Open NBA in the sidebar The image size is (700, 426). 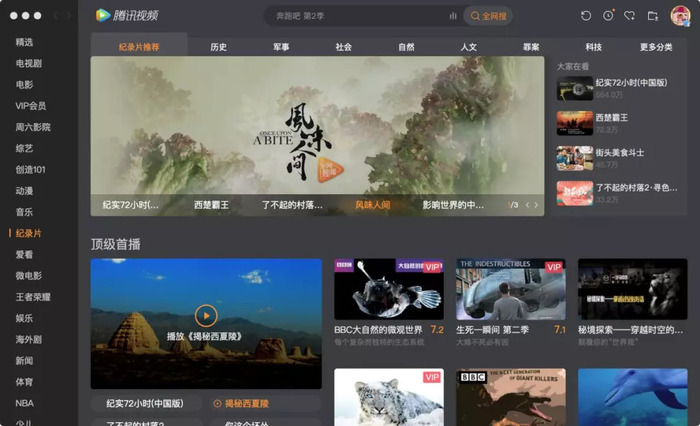tap(25, 403)
